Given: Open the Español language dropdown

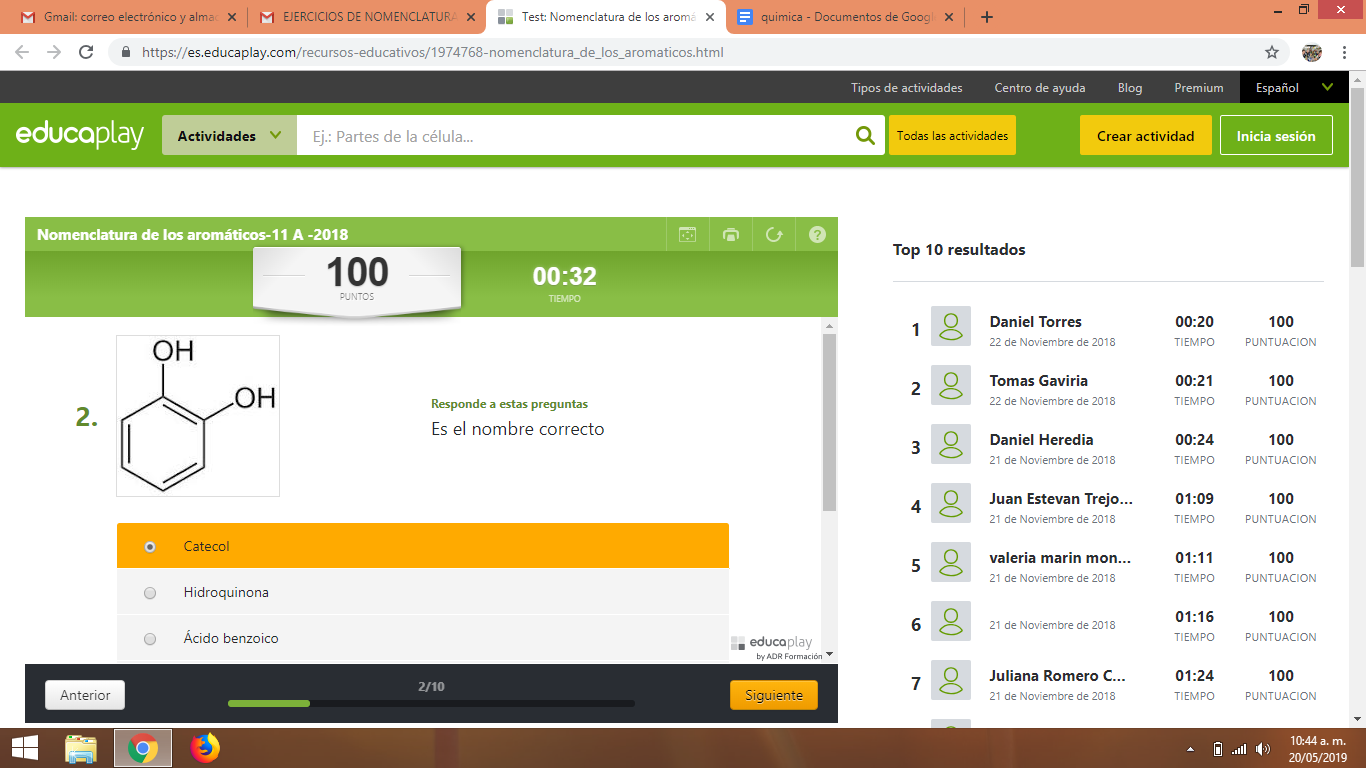Looking at the screenshot, I should 1294,87.
